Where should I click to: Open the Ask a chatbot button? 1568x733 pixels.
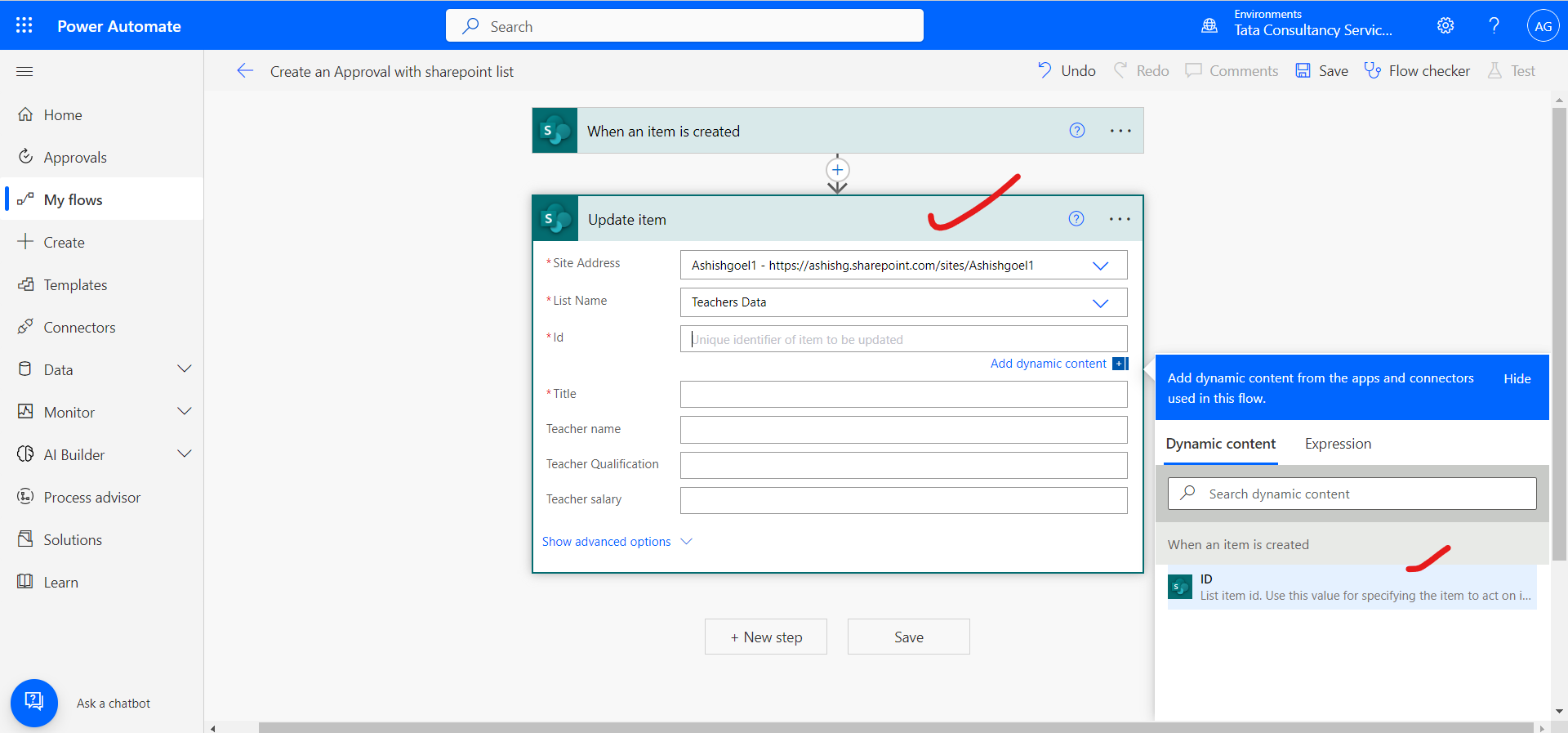34,703
